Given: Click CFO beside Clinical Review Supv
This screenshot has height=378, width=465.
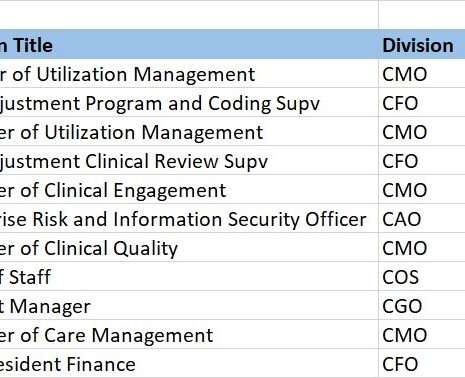Looking at the screenshot, I should pyautogui.click(x=422, y=160).
